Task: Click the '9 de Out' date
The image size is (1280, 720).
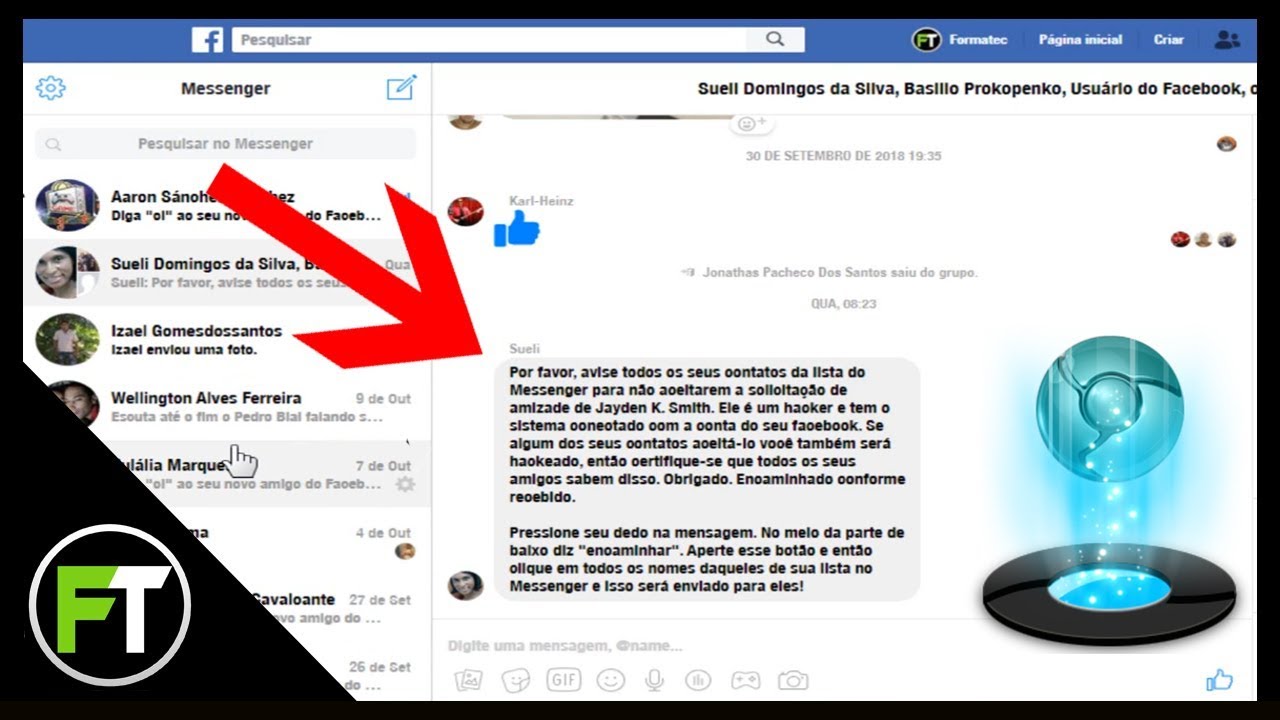Action: 383,398
